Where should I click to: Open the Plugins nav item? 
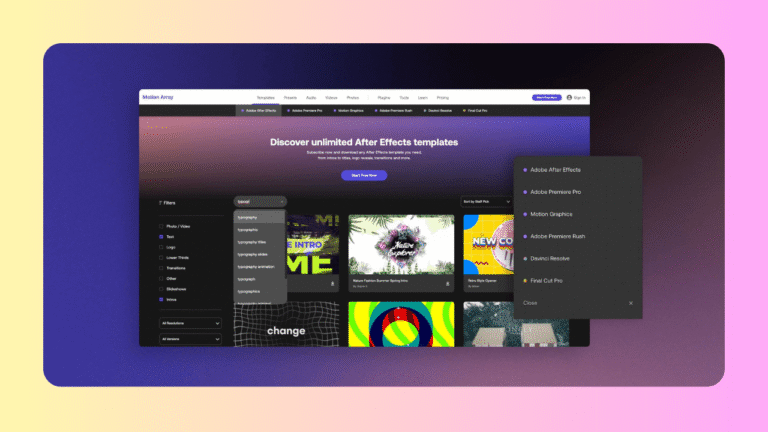tap(384, 97)
